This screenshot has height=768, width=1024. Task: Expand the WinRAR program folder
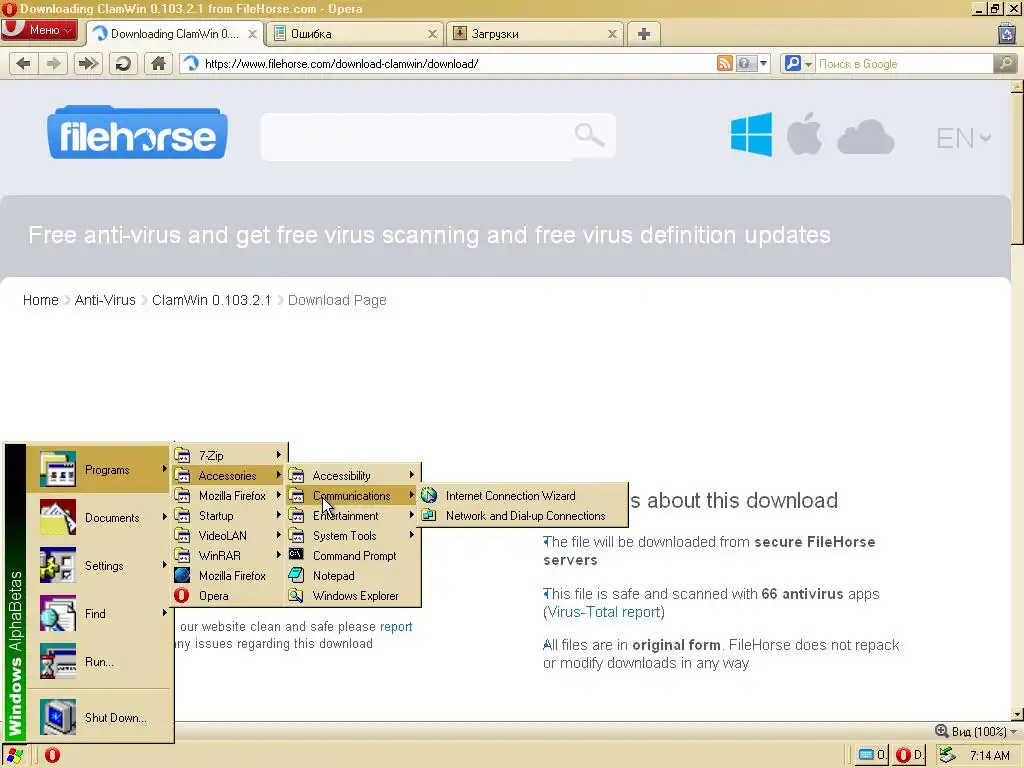click(x=229, y=556)
